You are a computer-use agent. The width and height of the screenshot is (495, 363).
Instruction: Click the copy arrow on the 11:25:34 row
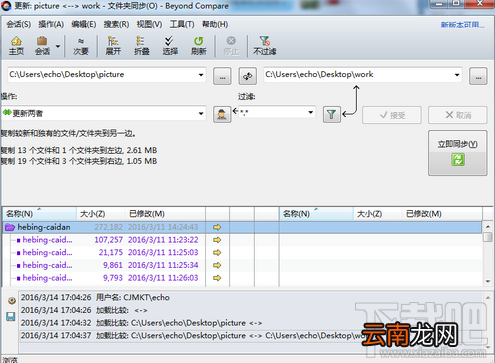(x=217, y=265)
